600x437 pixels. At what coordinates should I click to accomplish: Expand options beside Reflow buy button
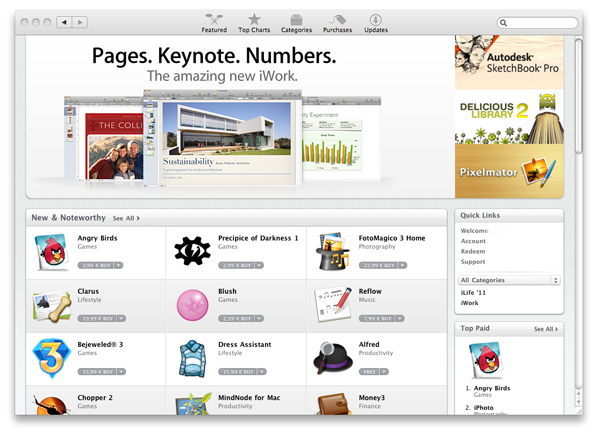(x=400, y=318)
